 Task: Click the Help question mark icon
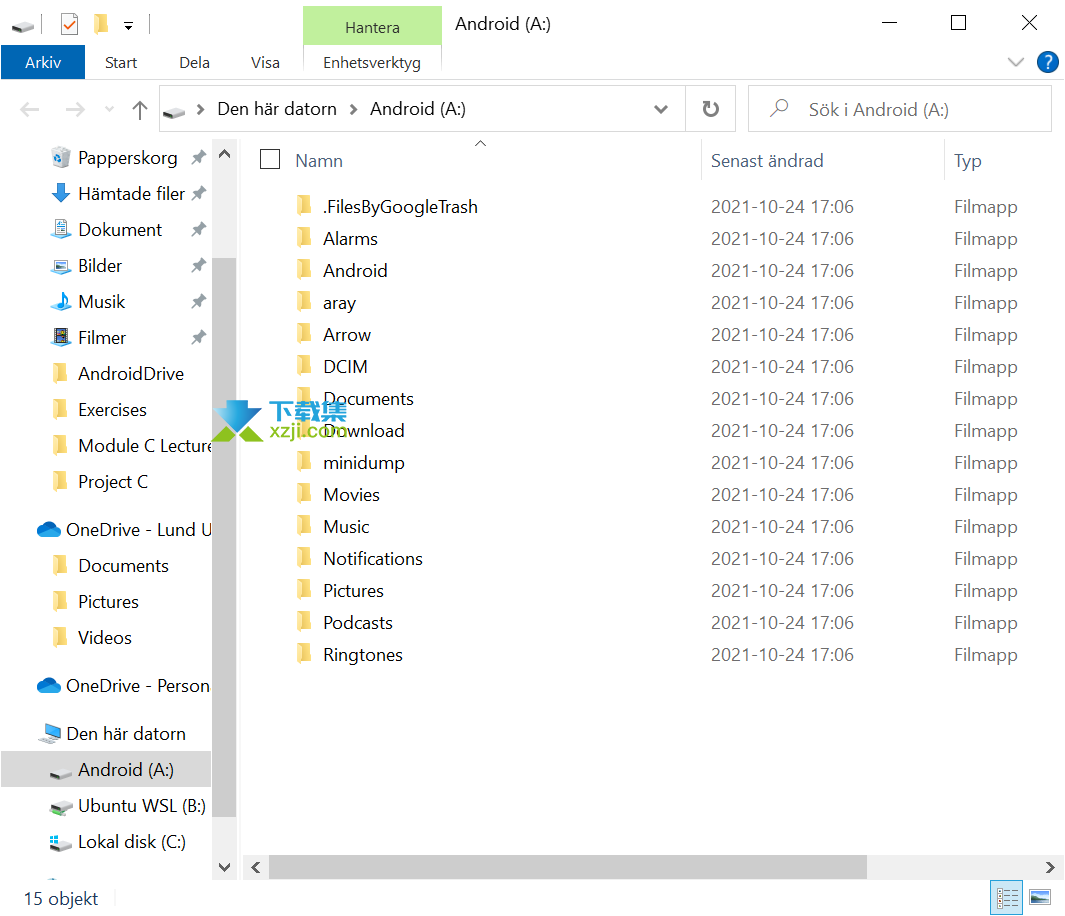(1047, 62)
